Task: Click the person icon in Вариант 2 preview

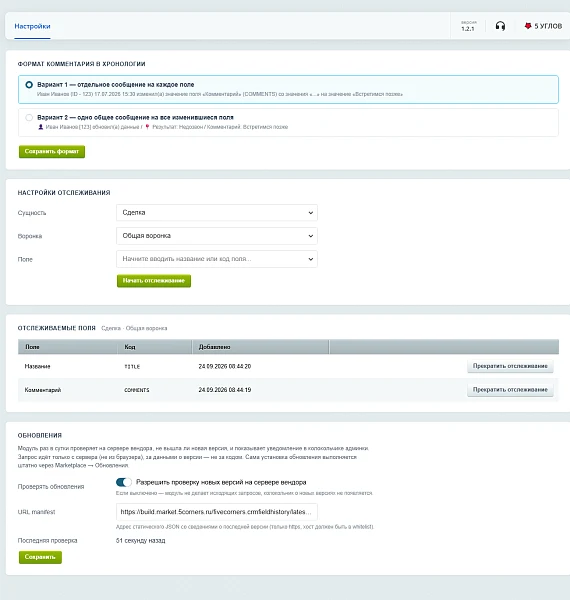Action: point(41,127)
